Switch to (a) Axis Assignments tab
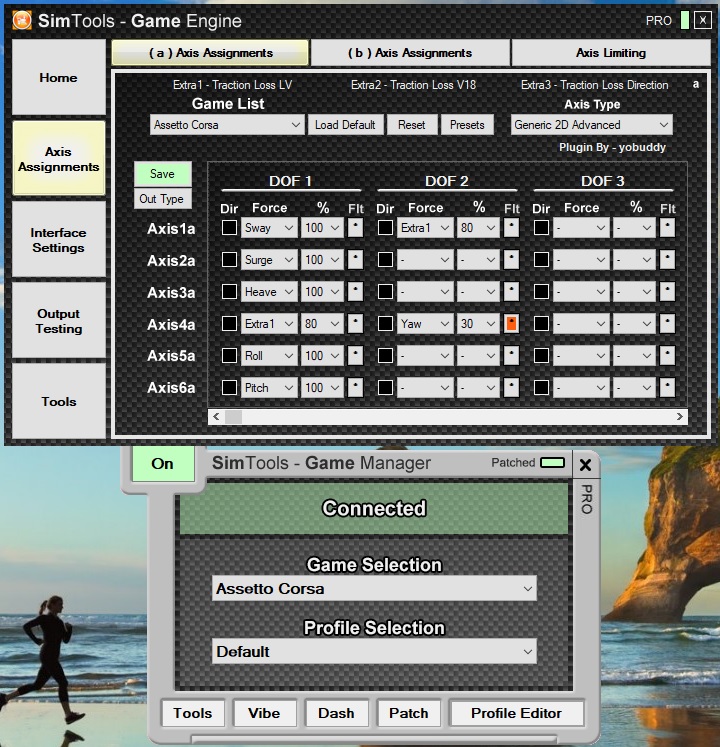Image resolution: width=720 pixels, height=747 pixels. tap(210, 52)
